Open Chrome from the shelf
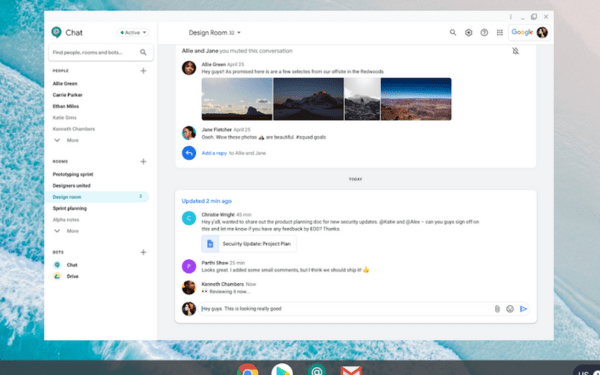The height and width of the screenshot is (375, 600). click(x=248, y=369)
